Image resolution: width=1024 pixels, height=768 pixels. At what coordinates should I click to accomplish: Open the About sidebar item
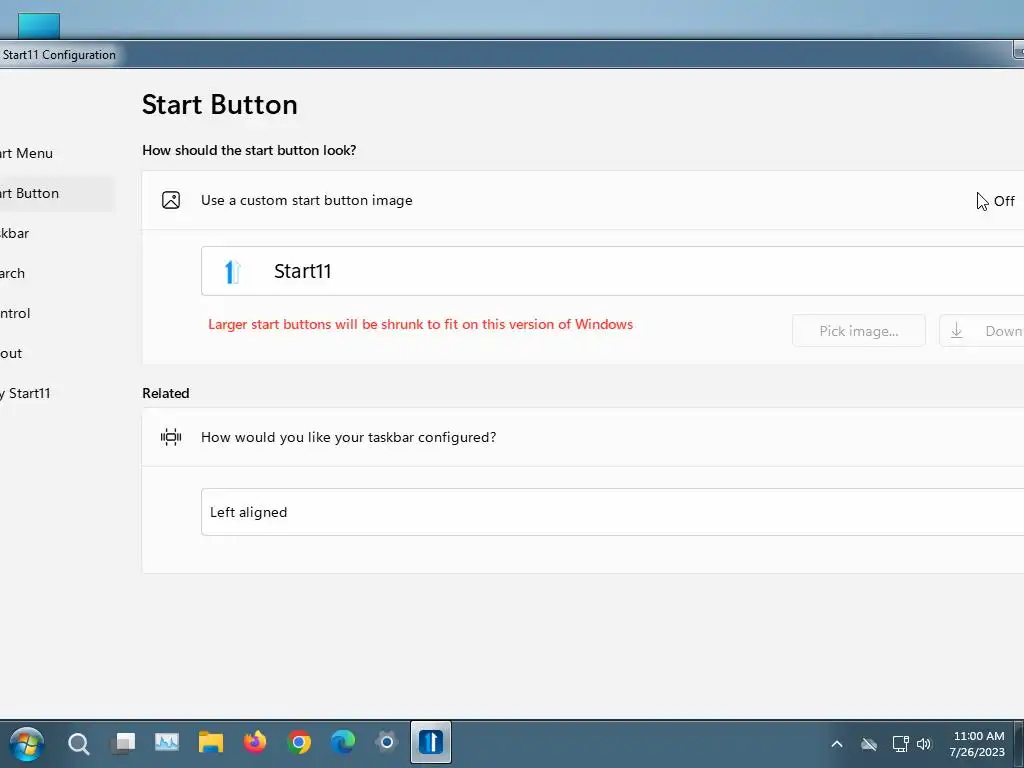point(11,353)
